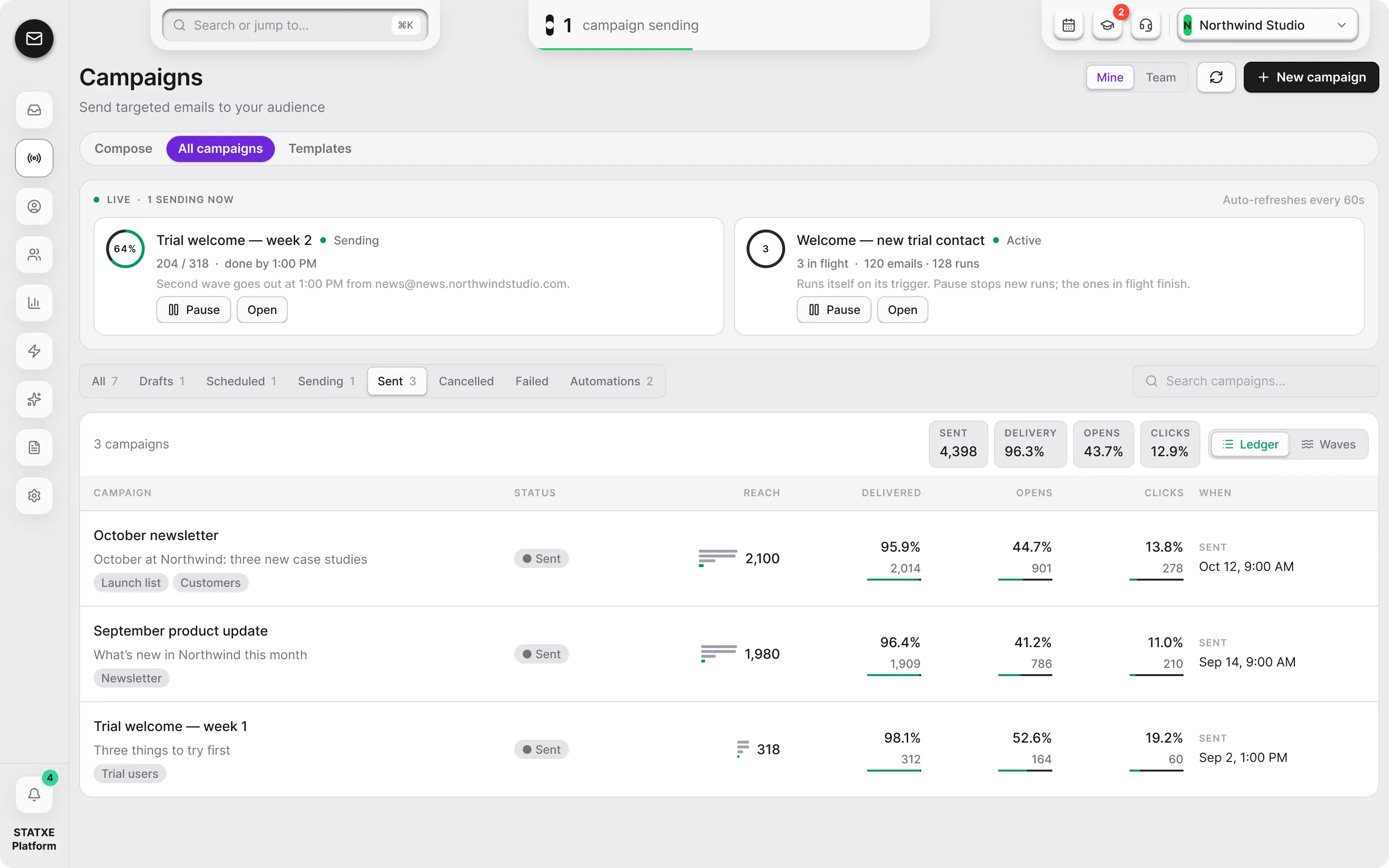Viewport: 1389px width, 868px height.
Task: Click the reach bars icon for Trial welcome week 1
Action: click(743, 748)
